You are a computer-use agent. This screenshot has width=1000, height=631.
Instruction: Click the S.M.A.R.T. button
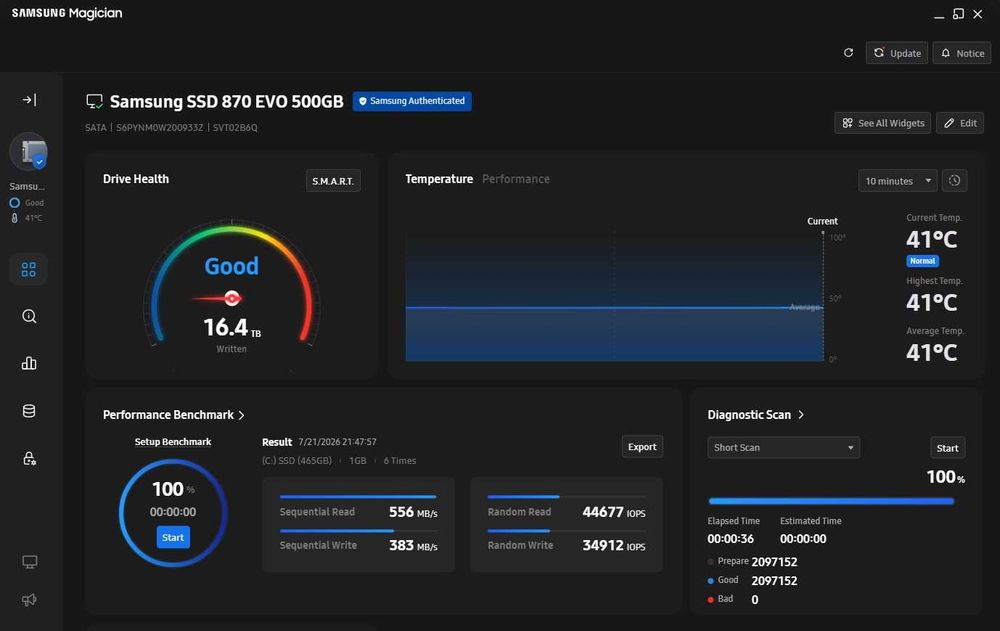(333, 181)
